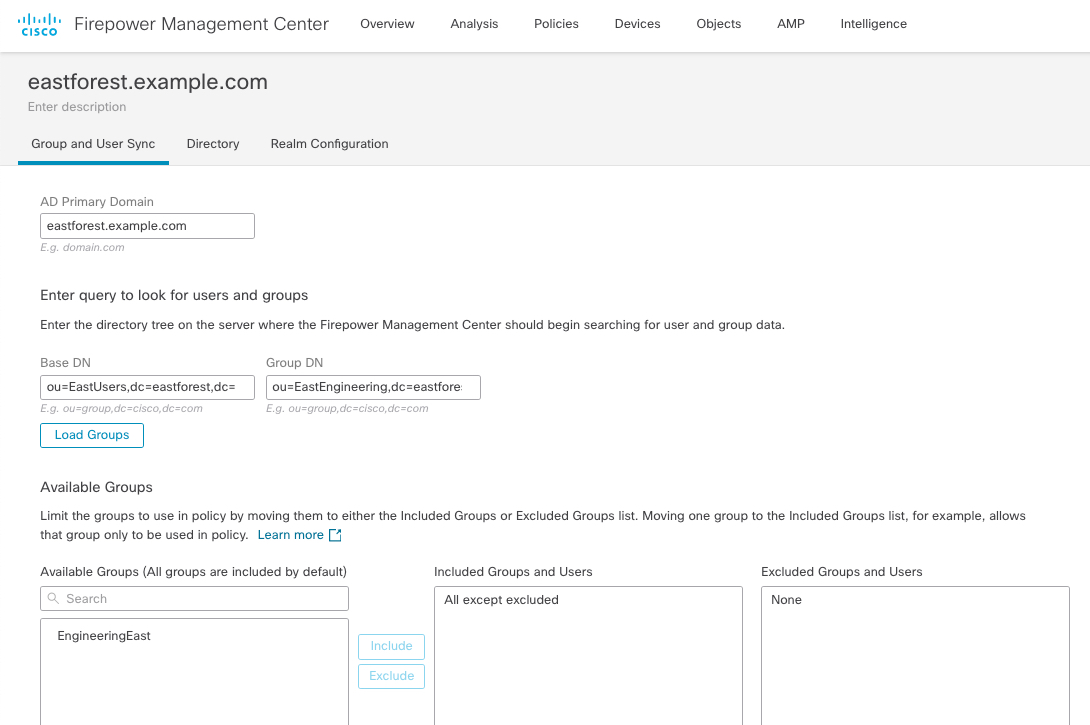Switch to the Realm Configuration tab
The width and height of the screenshot is (1090, 725).
[x=330, y=144]
